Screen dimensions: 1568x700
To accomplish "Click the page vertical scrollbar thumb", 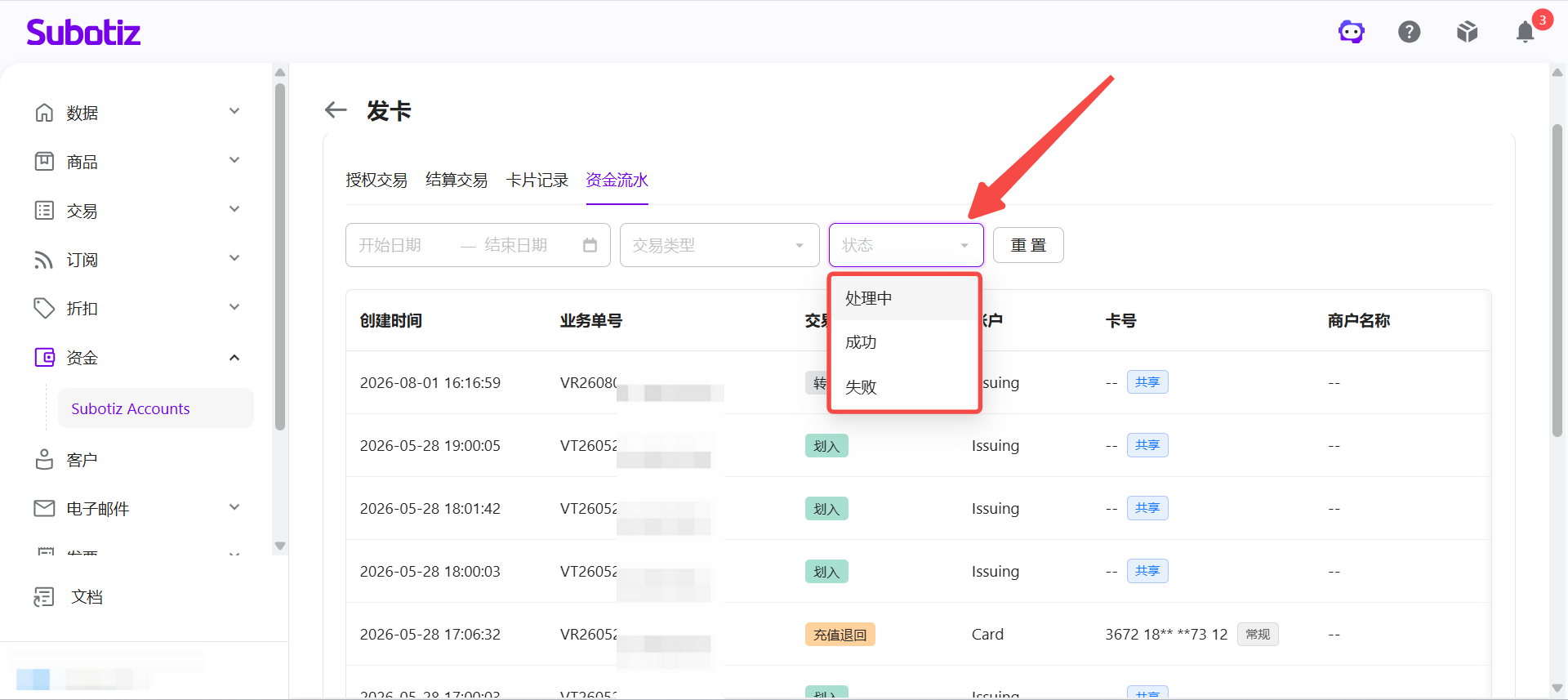I will click(x=1557, y=280).
